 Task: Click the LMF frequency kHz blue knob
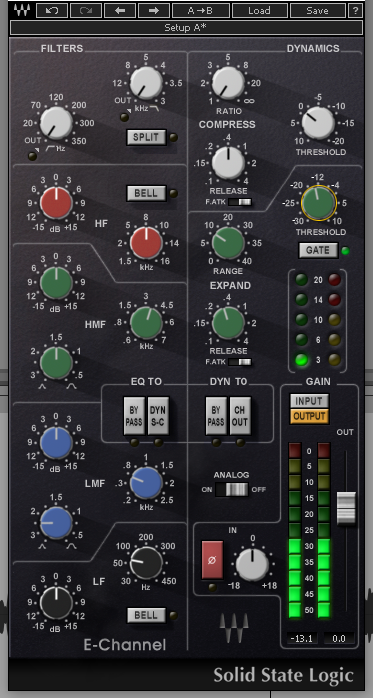click(x=146, y=483)
